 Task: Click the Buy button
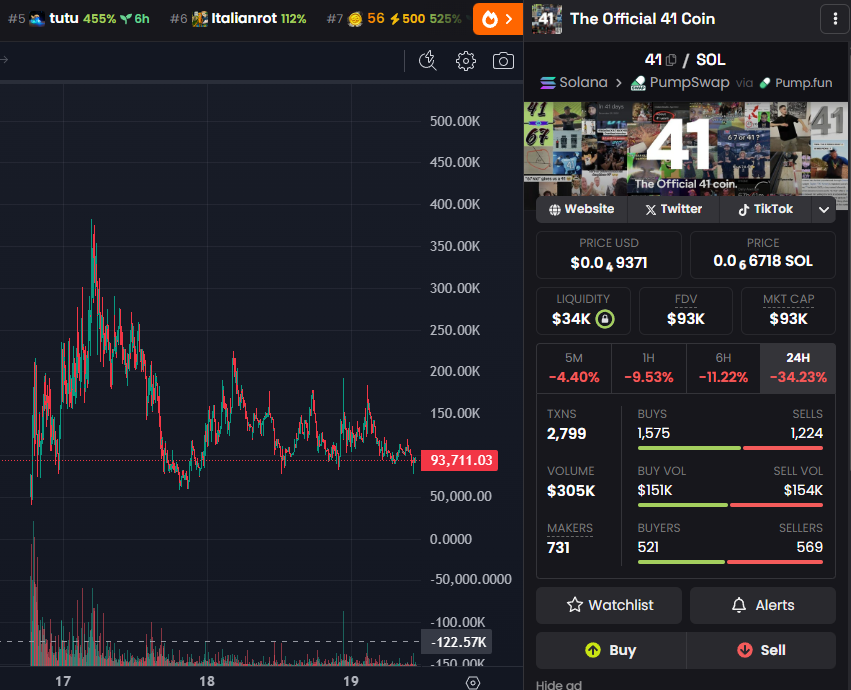[x=611, y=650]
